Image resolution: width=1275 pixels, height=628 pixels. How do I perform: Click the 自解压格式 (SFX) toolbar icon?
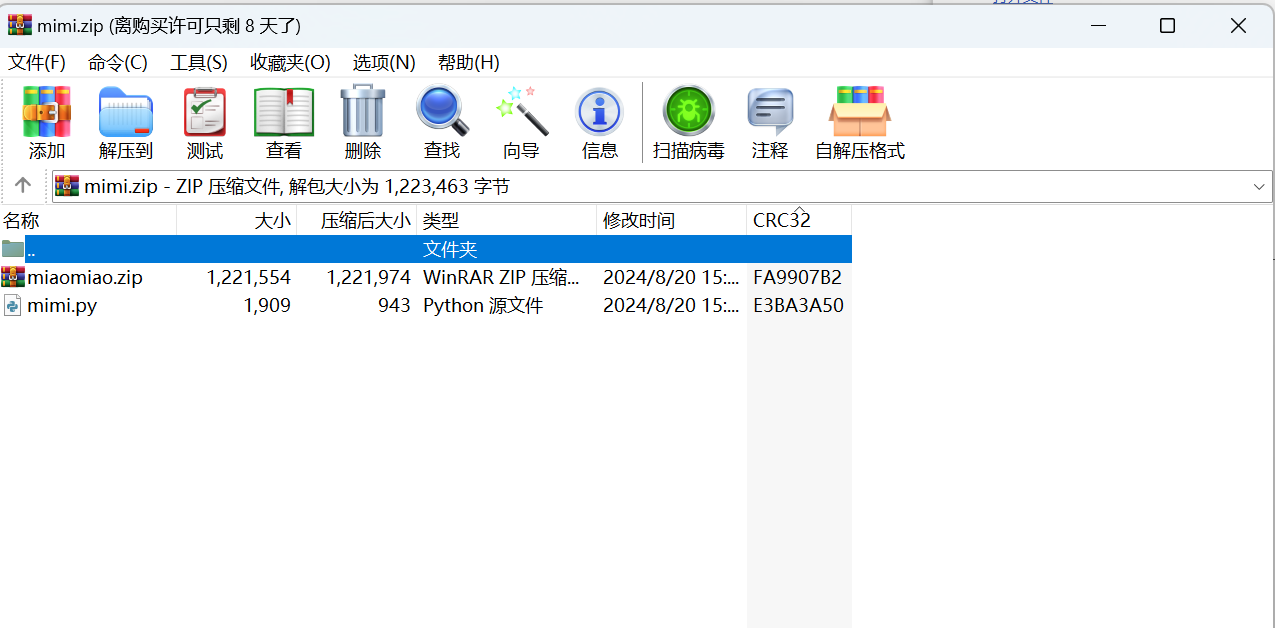(860, 111)
